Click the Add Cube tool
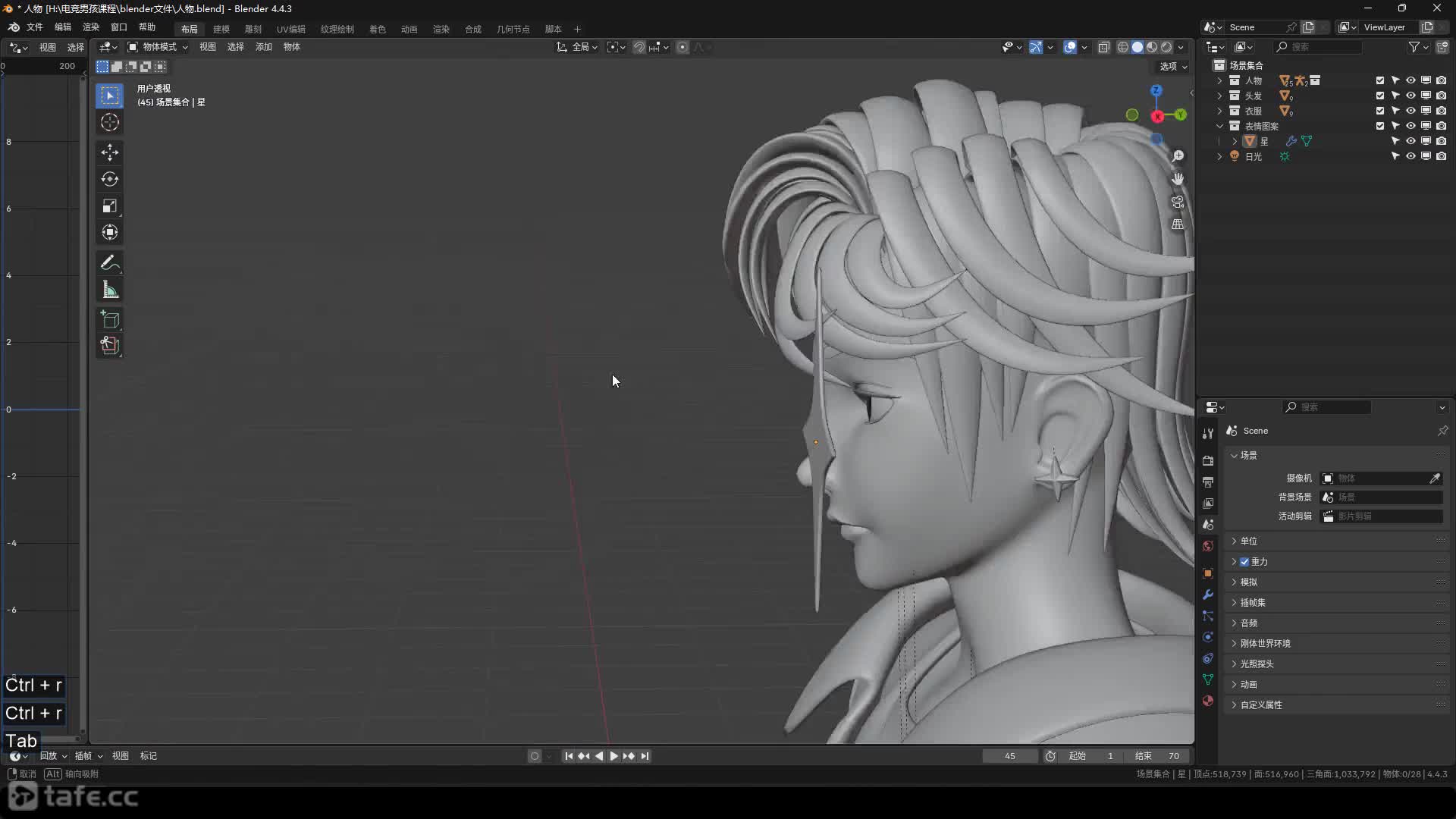Image resolution: width=1456 pixels, height=819 pixels. pyautogui.click(x=110, y=319)
